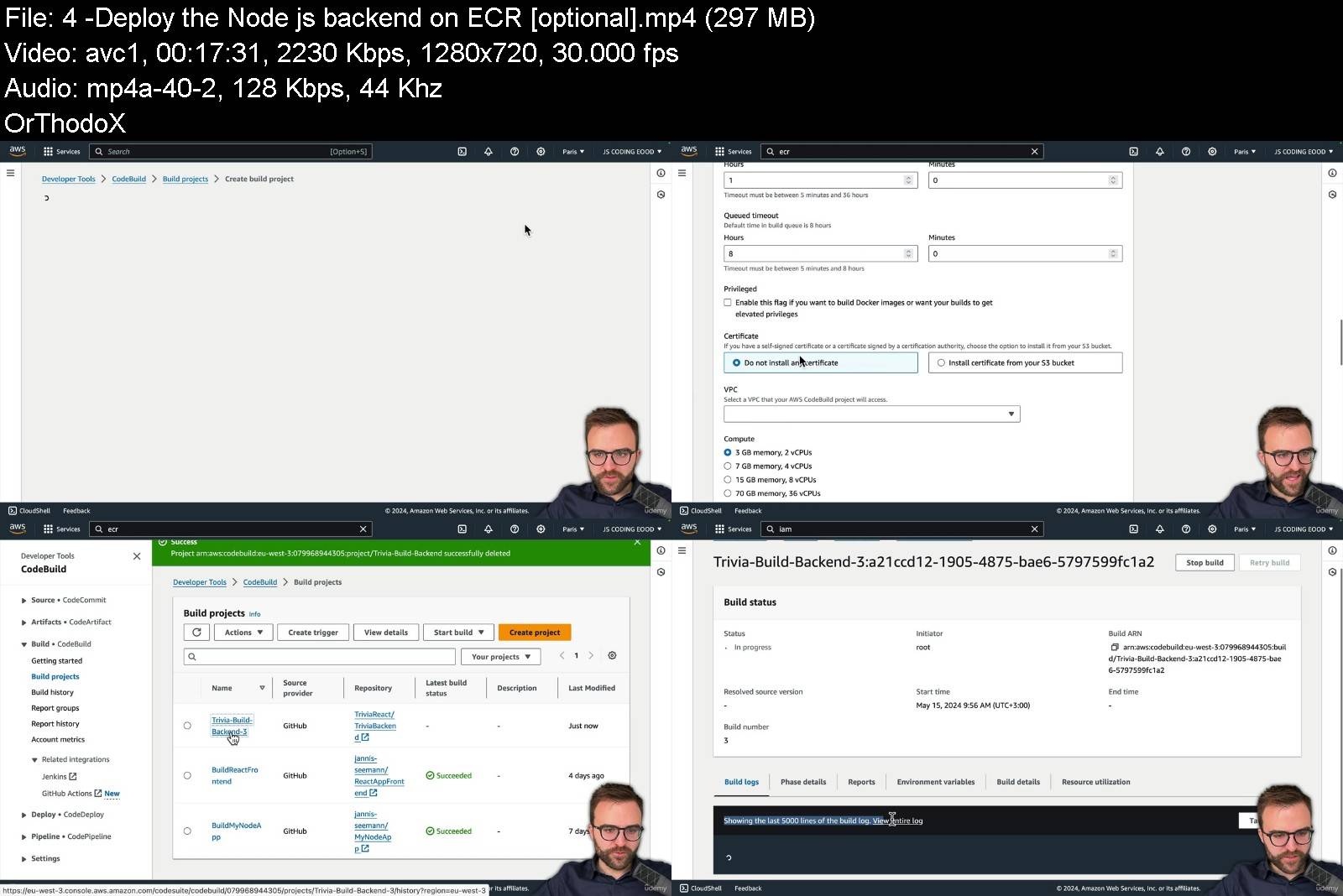1343x896 pixels.
Task: Open 'View entire log' link
Action: 897,820
